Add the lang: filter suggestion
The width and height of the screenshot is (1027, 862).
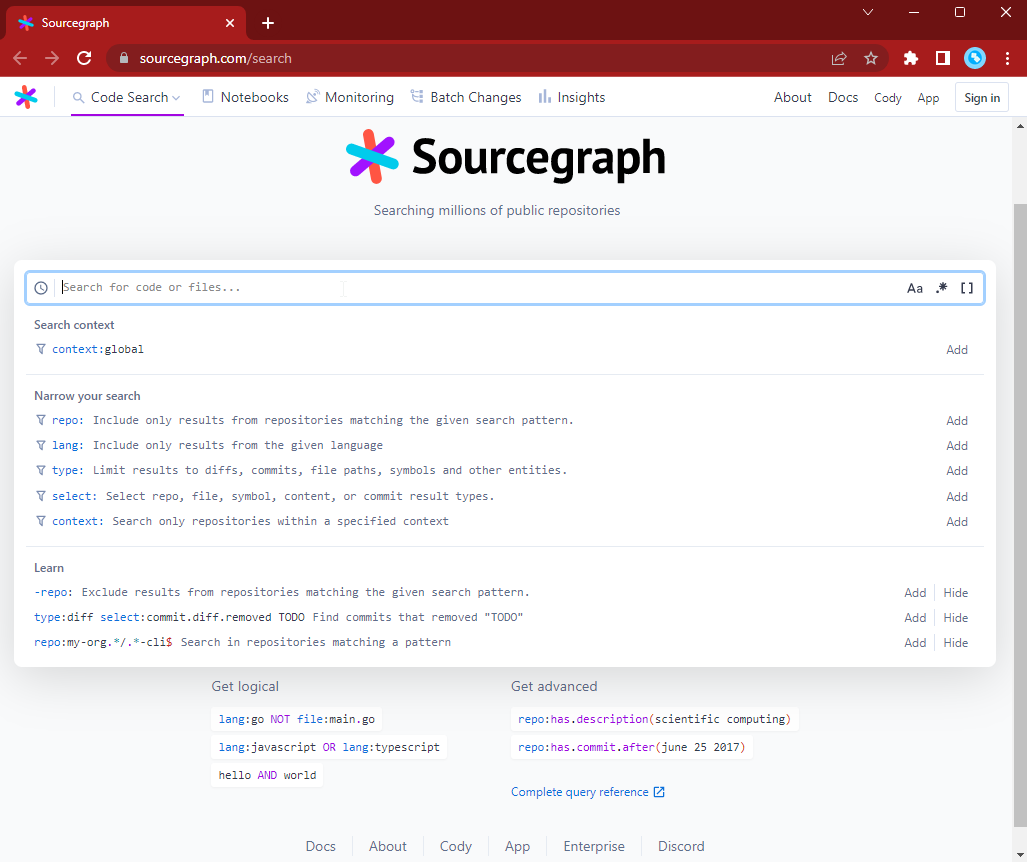pyautogui.click(x=957, y=445)
